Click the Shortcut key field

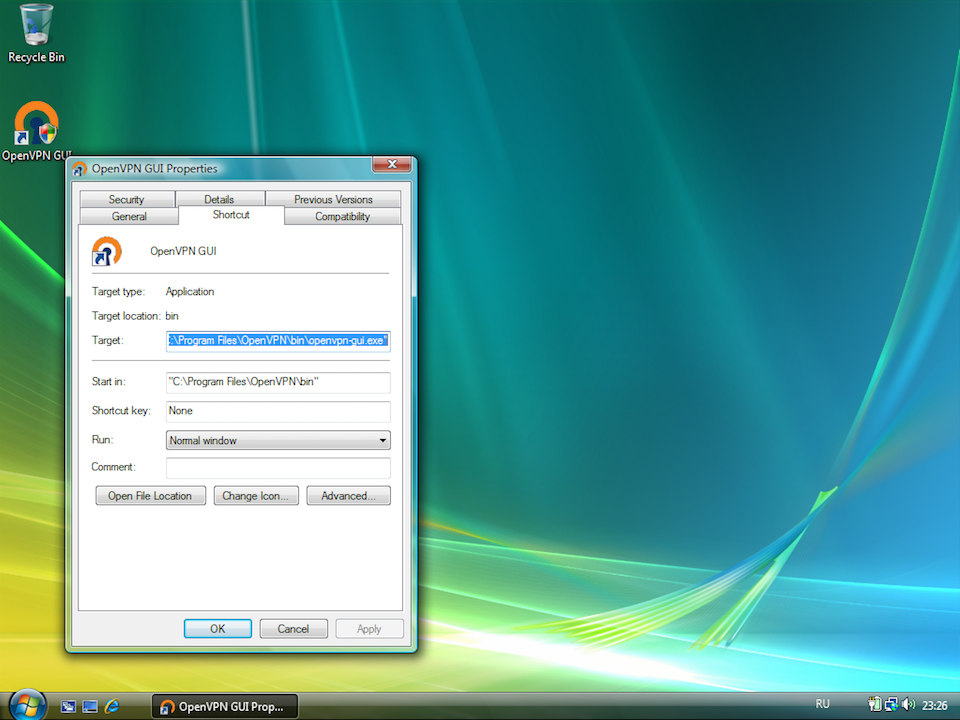click(x=278, y=411)
